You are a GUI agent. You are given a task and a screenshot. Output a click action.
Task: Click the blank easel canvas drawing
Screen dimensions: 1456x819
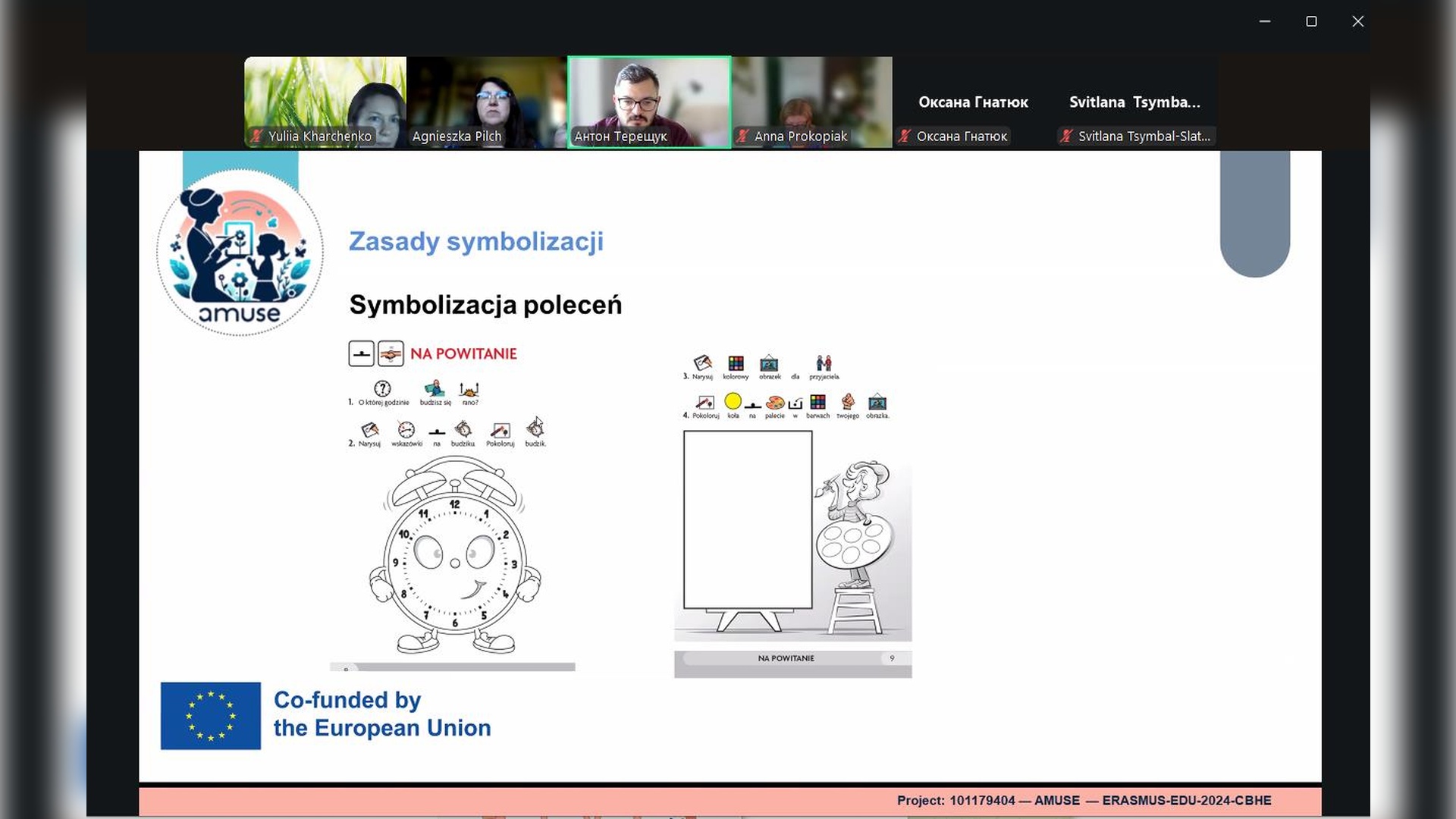pyautogui.click(x=748, y=520)
